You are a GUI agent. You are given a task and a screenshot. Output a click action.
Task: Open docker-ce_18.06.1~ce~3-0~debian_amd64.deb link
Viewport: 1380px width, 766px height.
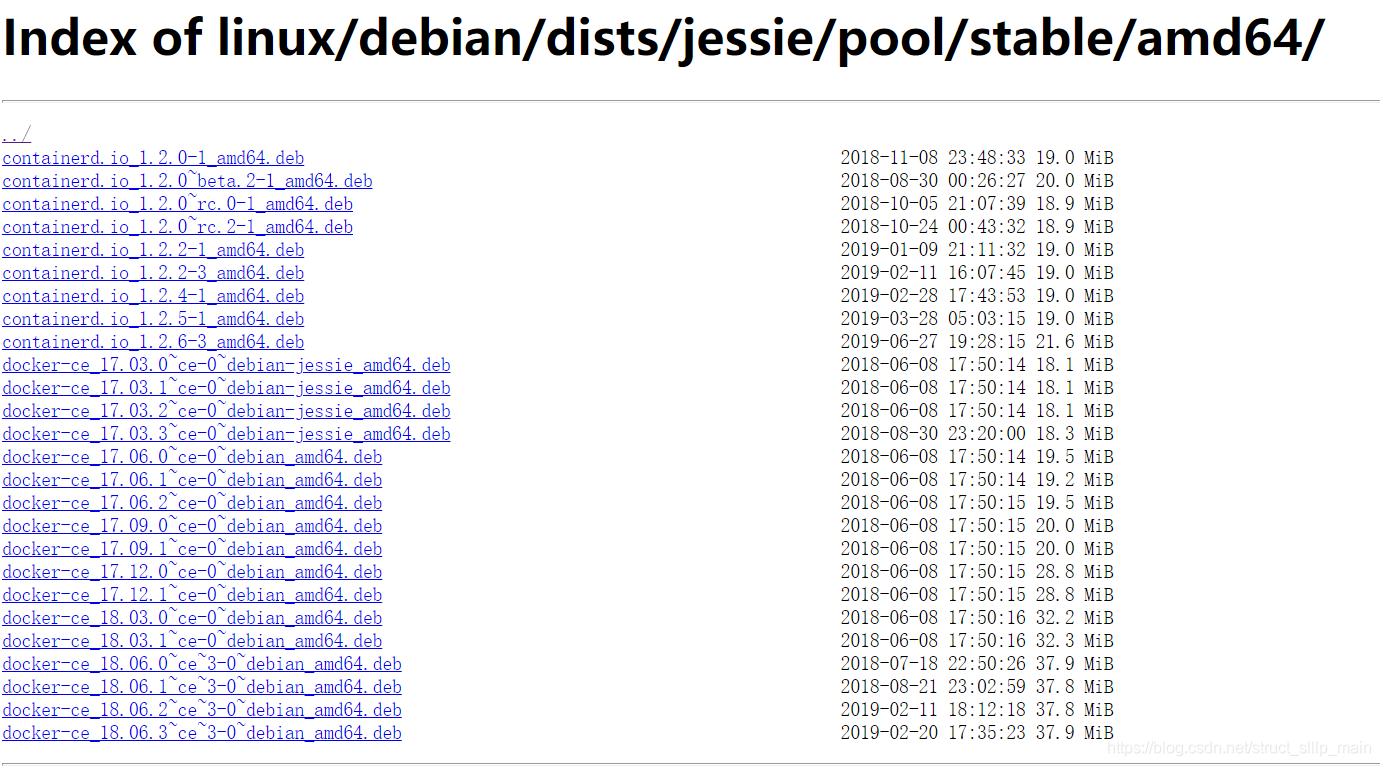202,687
